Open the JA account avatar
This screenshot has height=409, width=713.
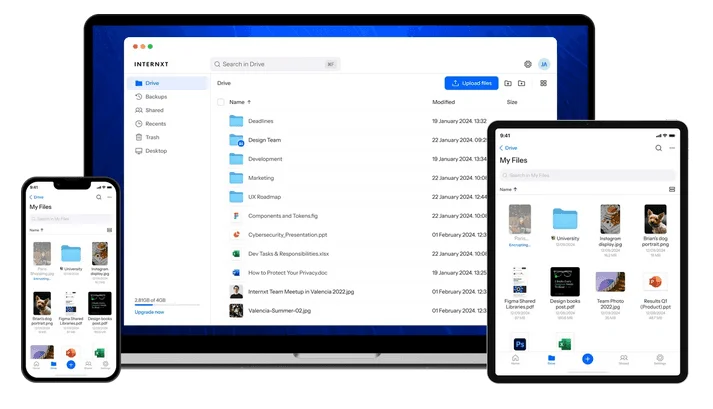coord(544,64)
